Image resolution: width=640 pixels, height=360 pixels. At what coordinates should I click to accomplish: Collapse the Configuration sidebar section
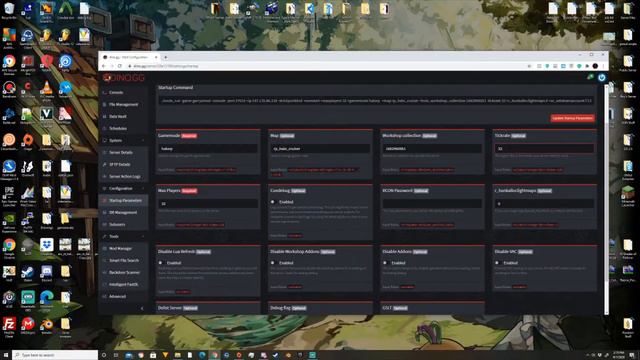pyautogui.click(x=123, y=189)
